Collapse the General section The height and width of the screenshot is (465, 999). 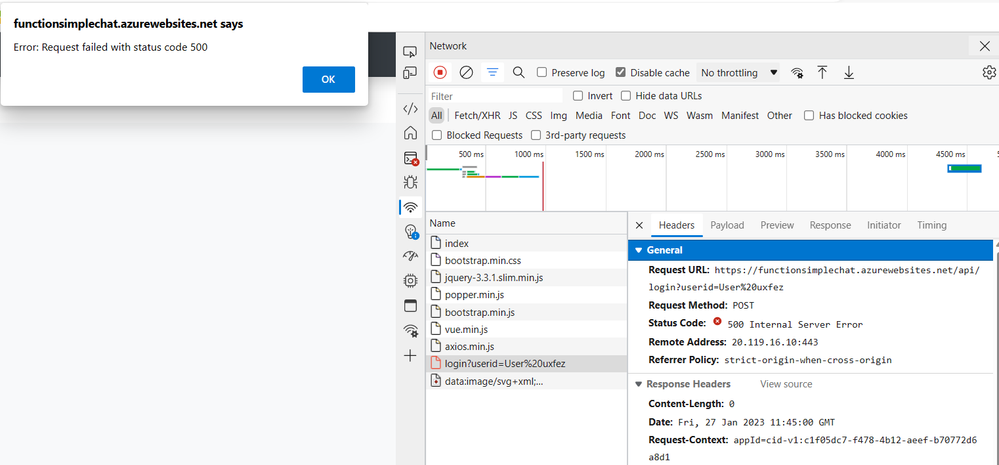pyautogui.click(x=639, y=250)
